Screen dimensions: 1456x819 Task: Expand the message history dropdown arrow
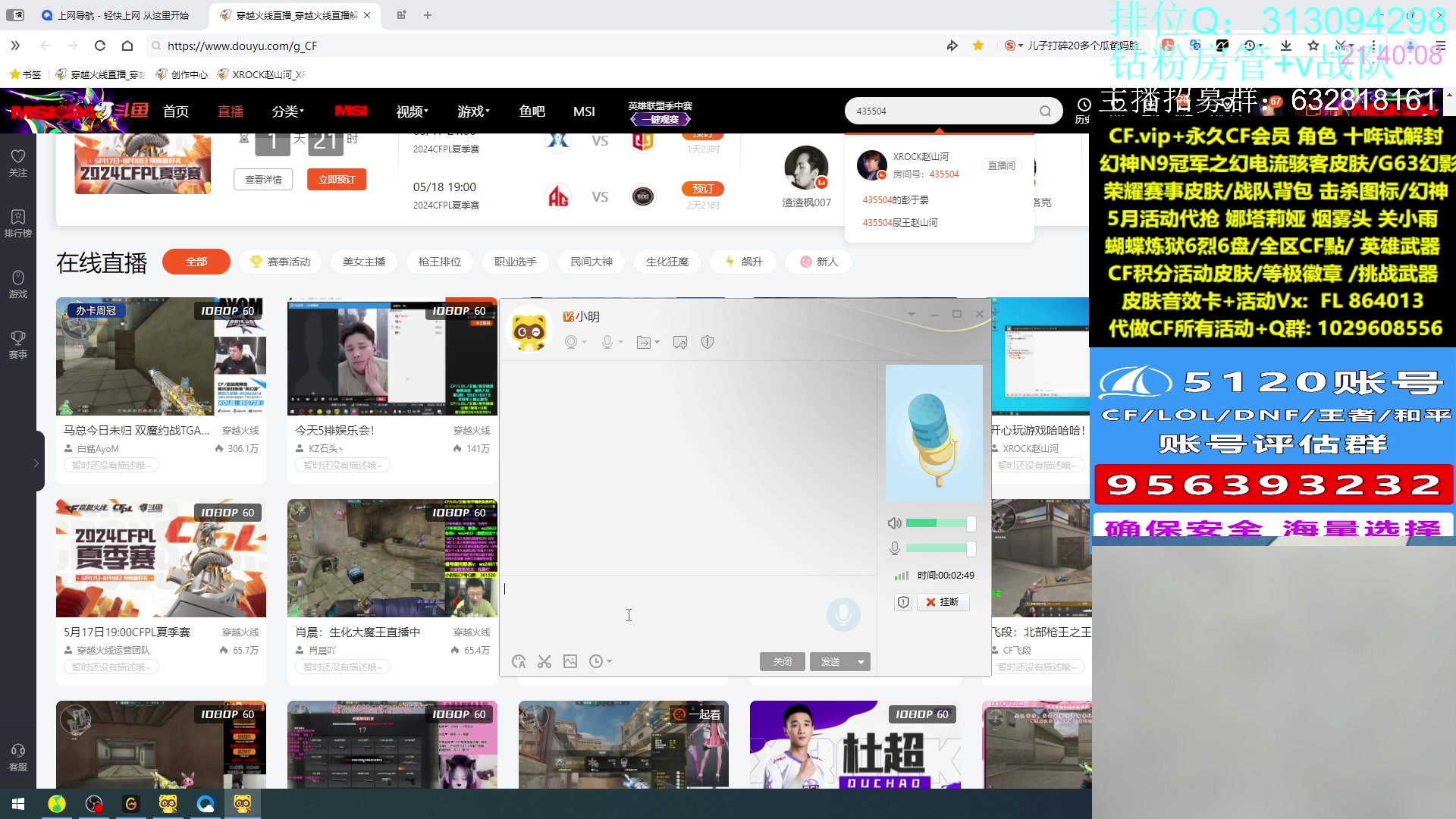(x=609, y=661)
